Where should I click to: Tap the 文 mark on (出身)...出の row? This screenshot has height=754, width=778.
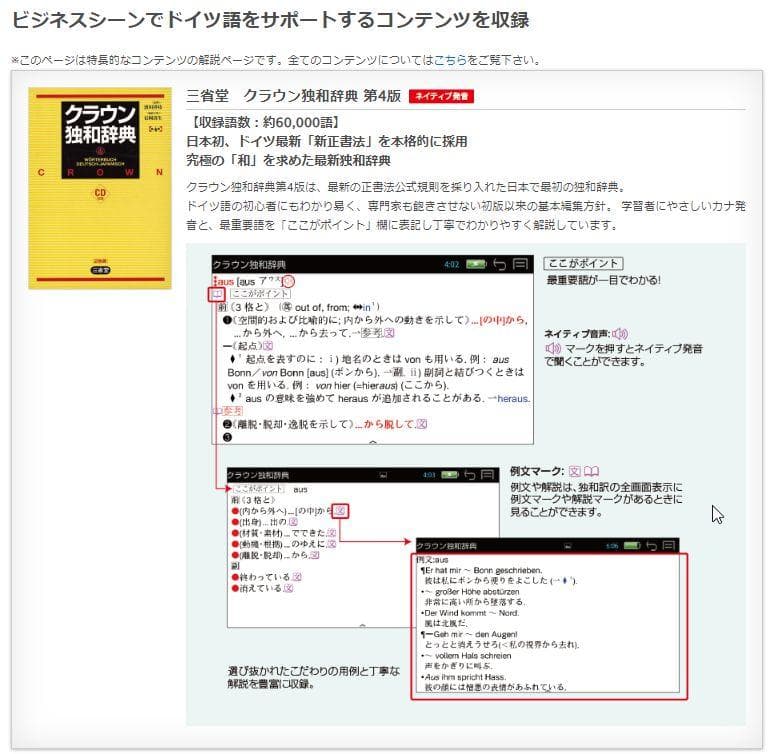(293, 522)
